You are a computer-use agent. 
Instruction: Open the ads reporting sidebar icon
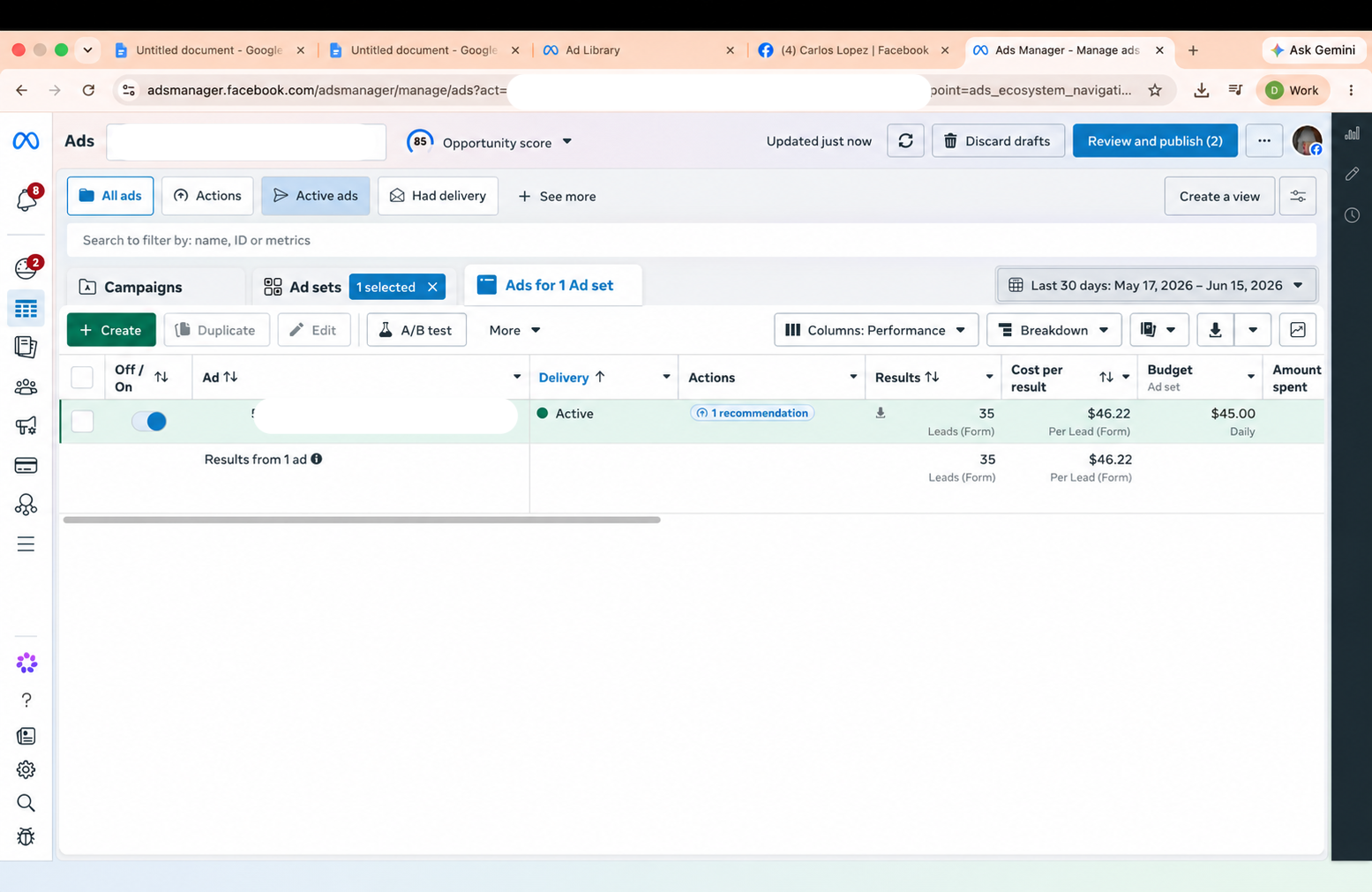[x=26, y=347]
